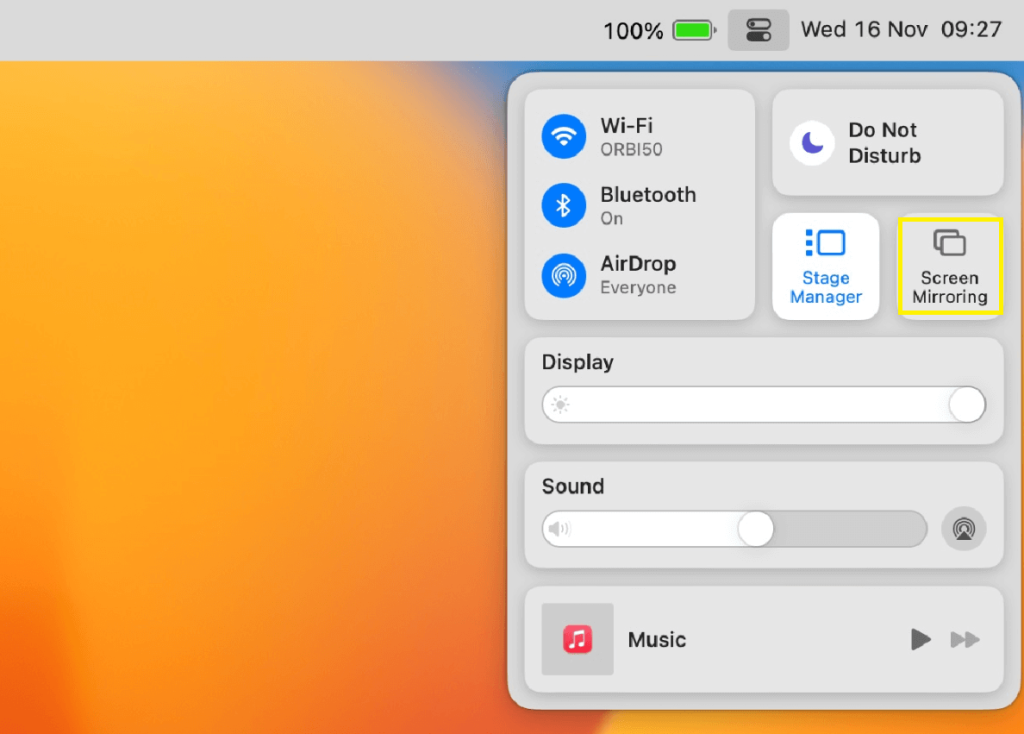Click the Wi-Fi icon toggle
Viewport: 1024px width, 734px height.
[564, 136]
